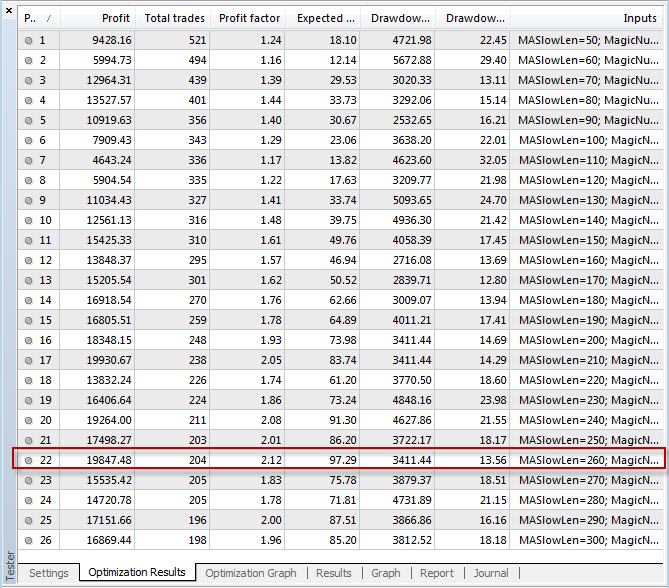Close the Tester panel with the X button
The width and height of the screenshot is (669, 588).
click(x=10, y=10)
